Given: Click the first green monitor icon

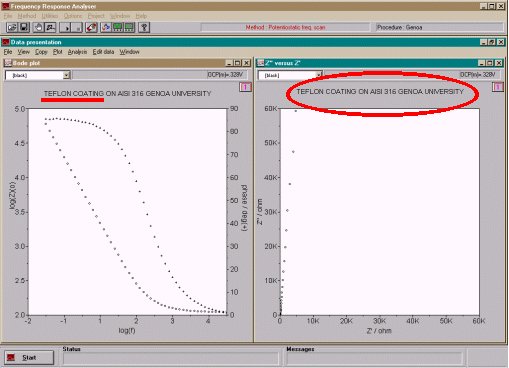Looking at the screenshot, I should coord(117,27).
